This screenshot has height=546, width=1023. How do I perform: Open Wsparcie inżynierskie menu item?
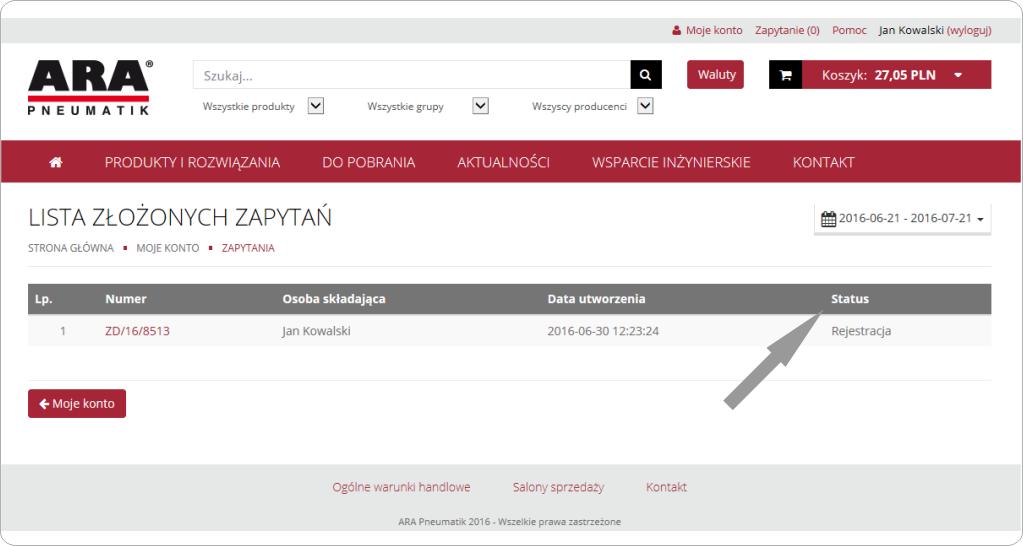tap(671, 162)
